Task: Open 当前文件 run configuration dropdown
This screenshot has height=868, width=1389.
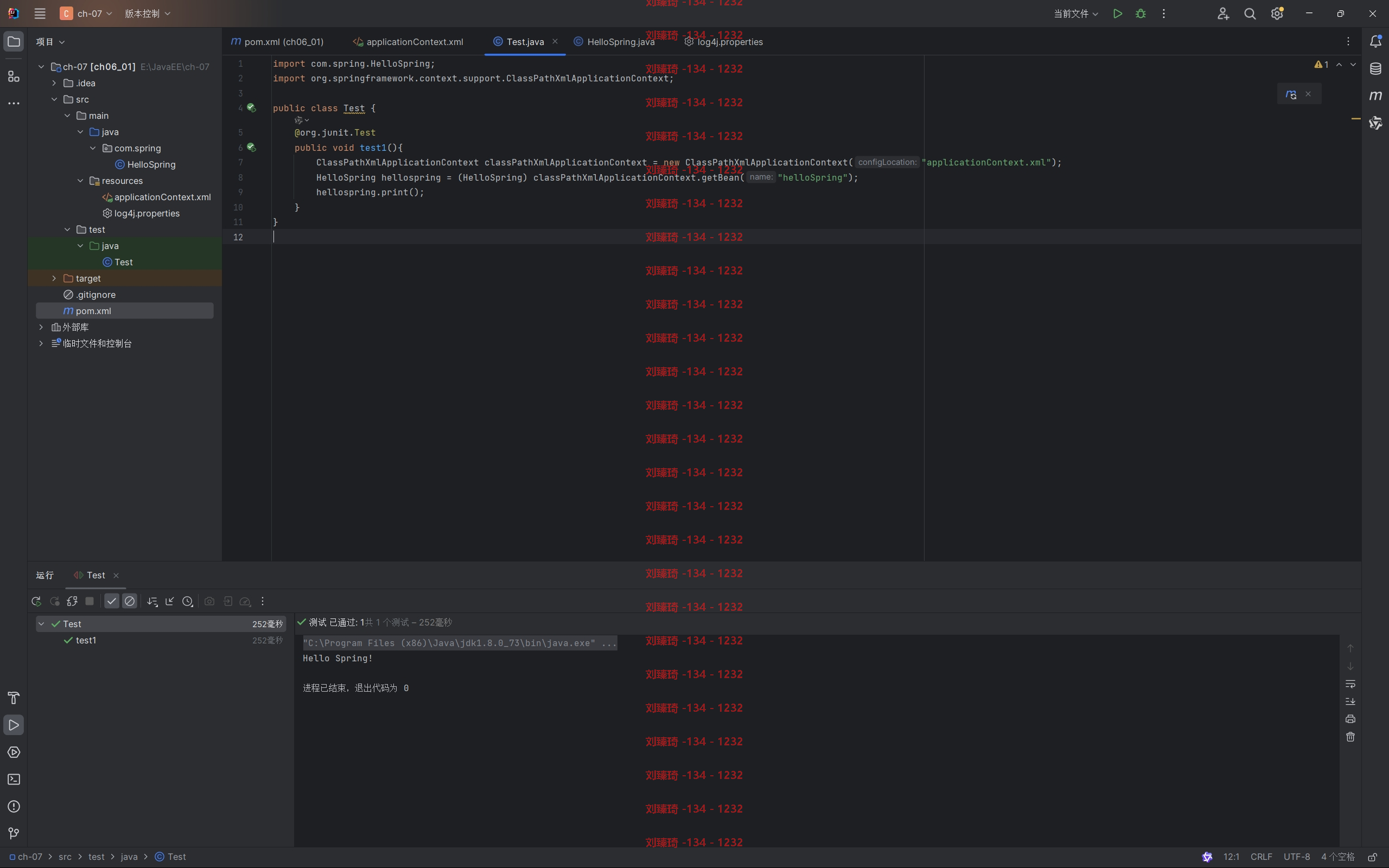Action: 1075,13
